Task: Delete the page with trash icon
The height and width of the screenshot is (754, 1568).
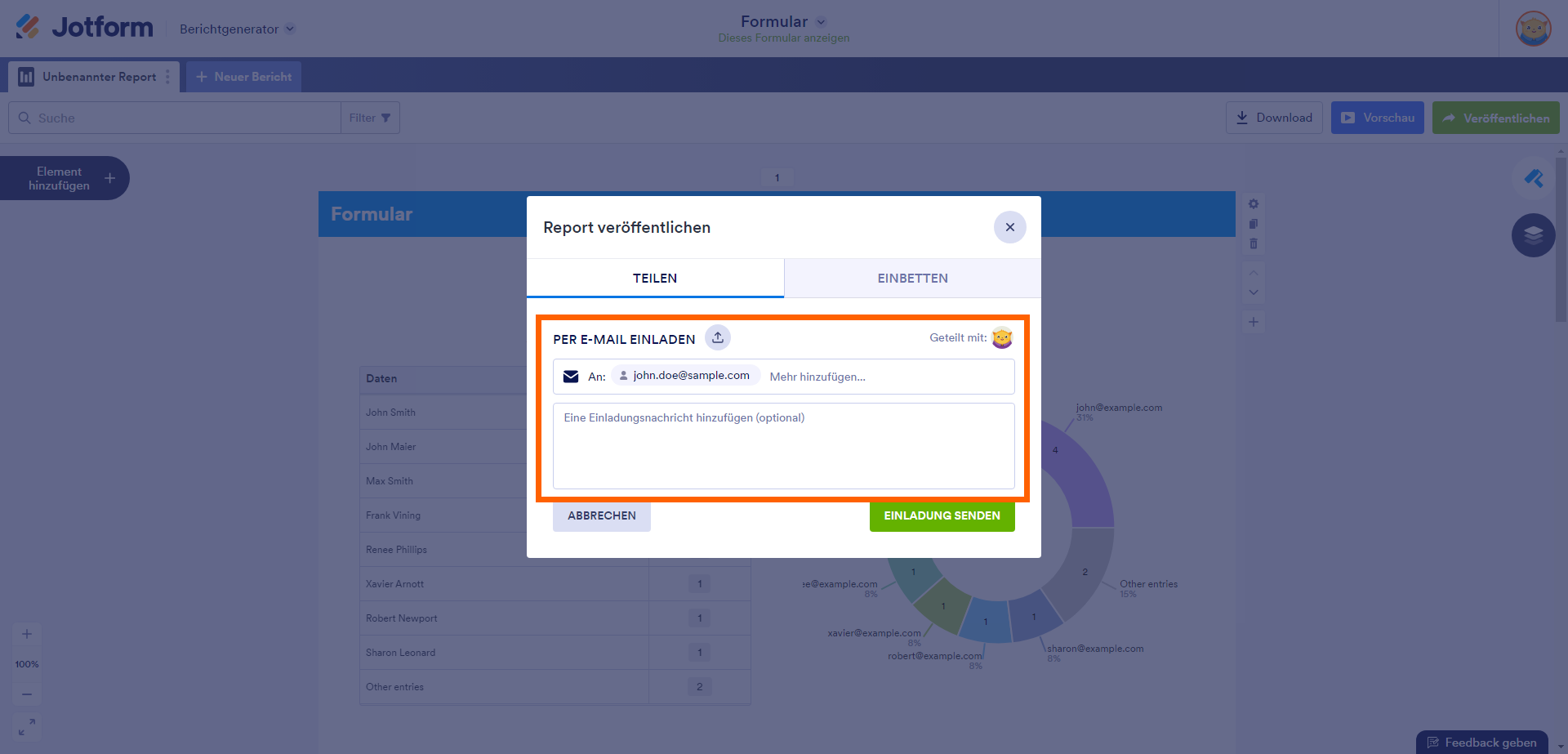Action: (x=1254, y=243)
